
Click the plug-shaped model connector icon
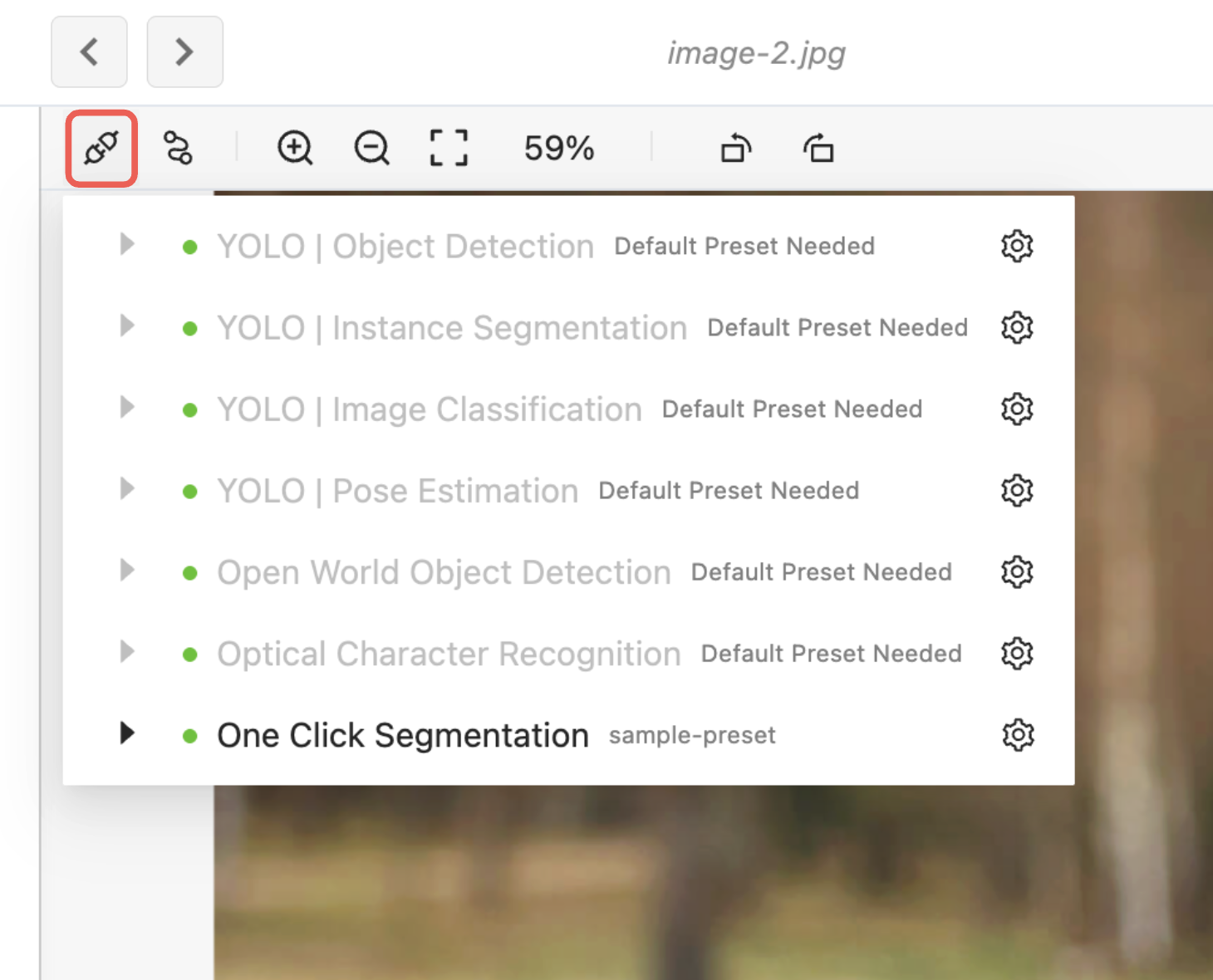click(x=101, y=149)
